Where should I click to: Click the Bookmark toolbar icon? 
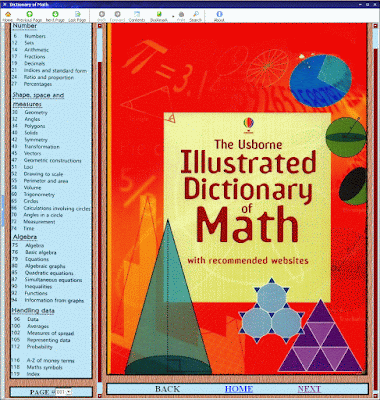coord(159,16)
